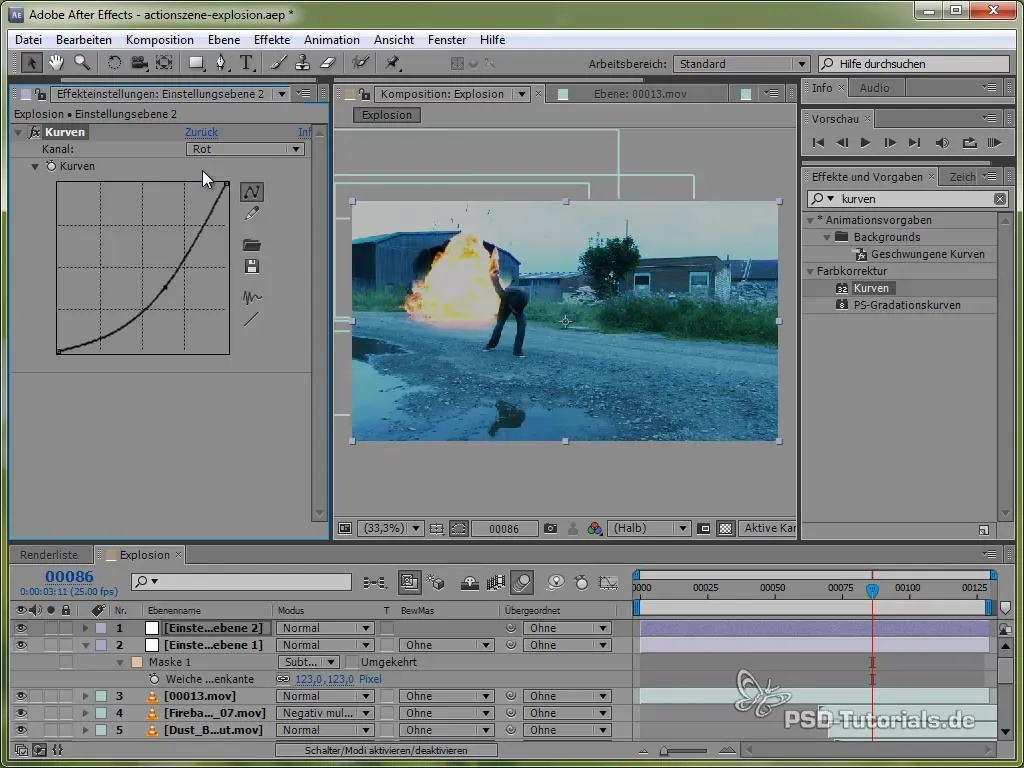Toggle motion blur for the timeline
The image size is (1024, 768).
522,583
